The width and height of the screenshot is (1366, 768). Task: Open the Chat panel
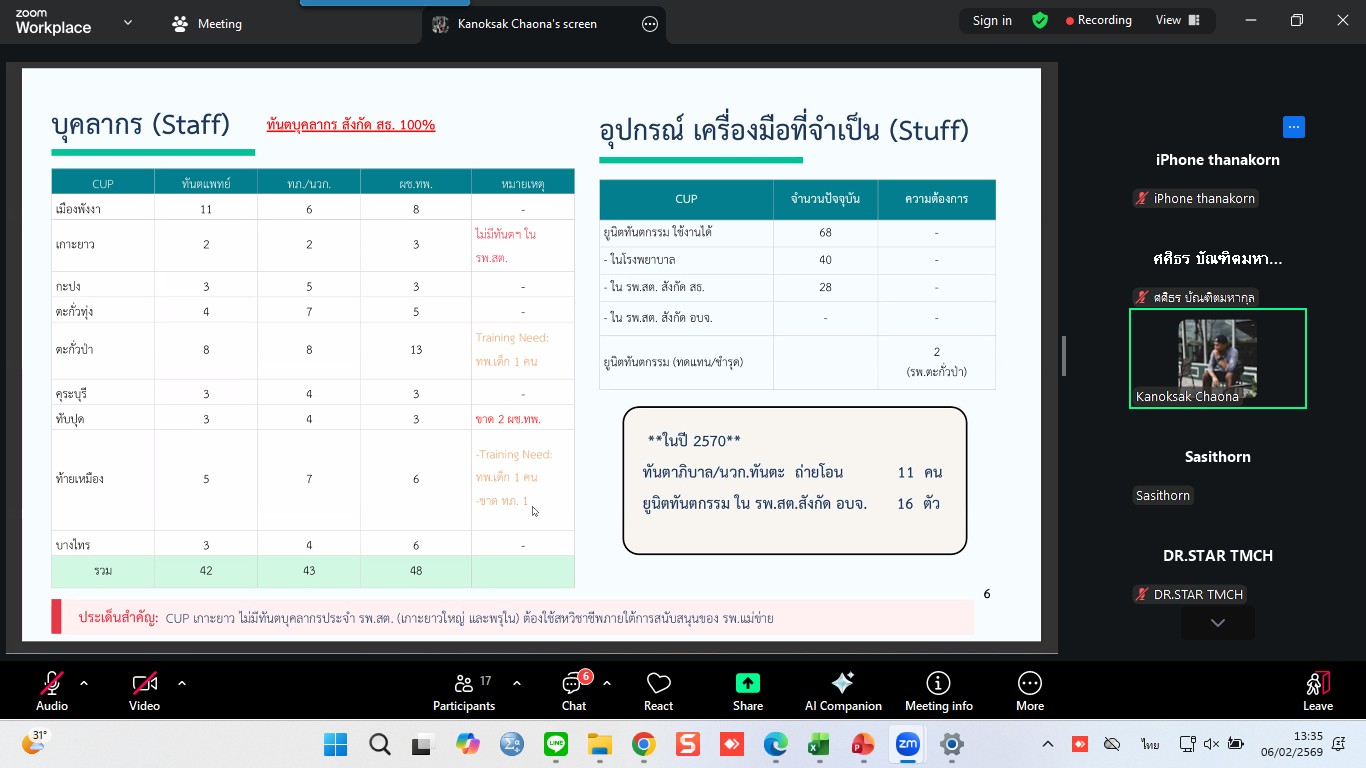[x=574, y=691]
